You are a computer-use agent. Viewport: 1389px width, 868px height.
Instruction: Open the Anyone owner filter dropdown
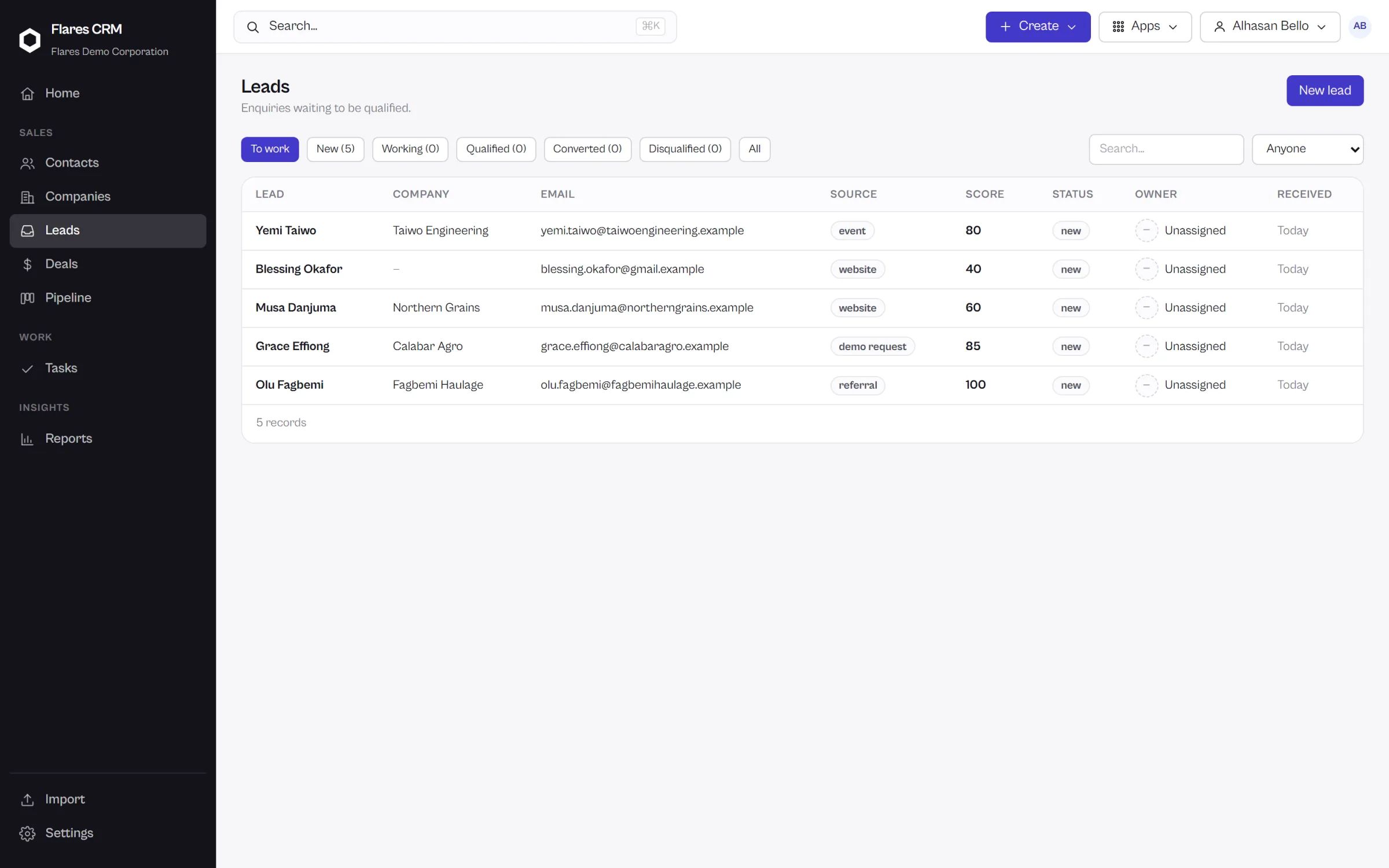pos(1307,149)
